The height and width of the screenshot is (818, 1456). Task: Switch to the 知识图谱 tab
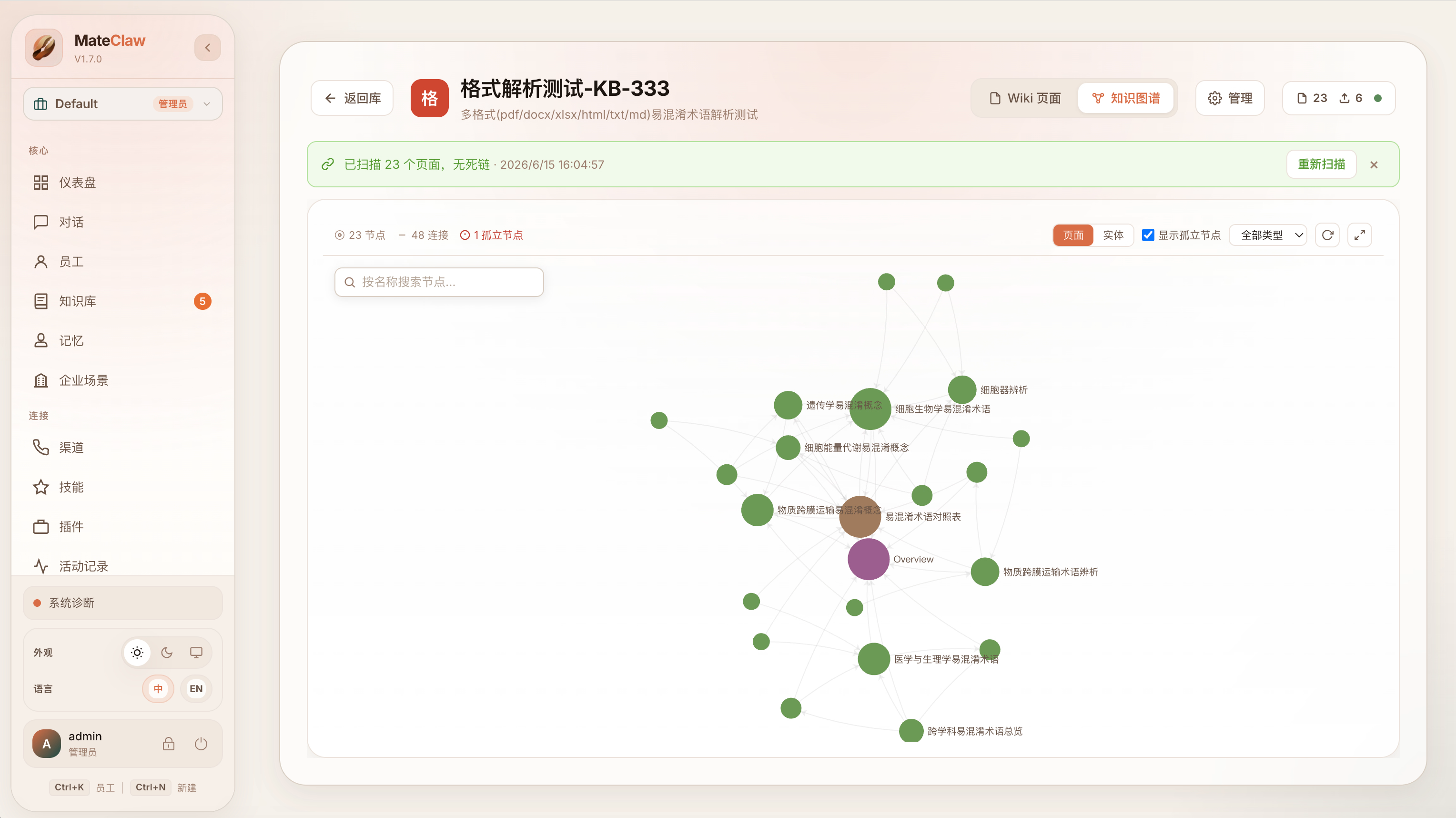(x=1126, y=98)
